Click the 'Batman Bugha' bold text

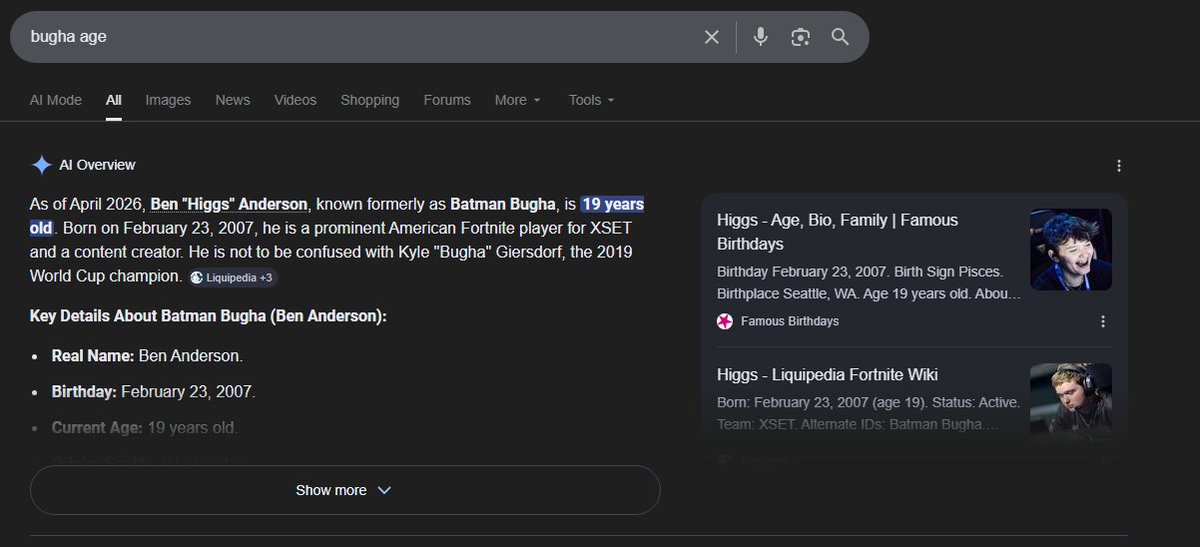click(502, 204)
